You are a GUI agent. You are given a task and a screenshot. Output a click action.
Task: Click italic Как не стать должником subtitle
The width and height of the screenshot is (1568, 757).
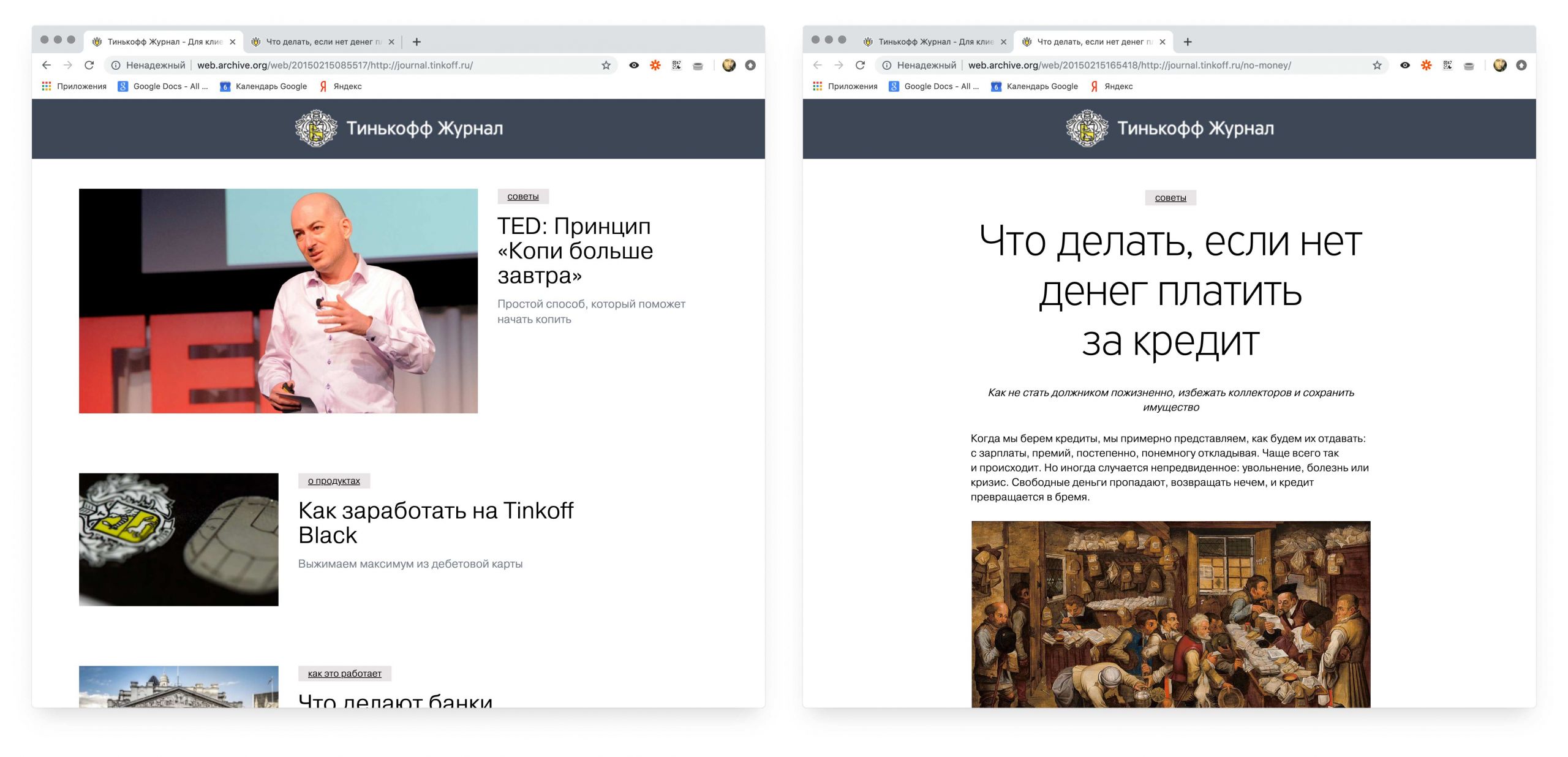(x=1170, y=400)
